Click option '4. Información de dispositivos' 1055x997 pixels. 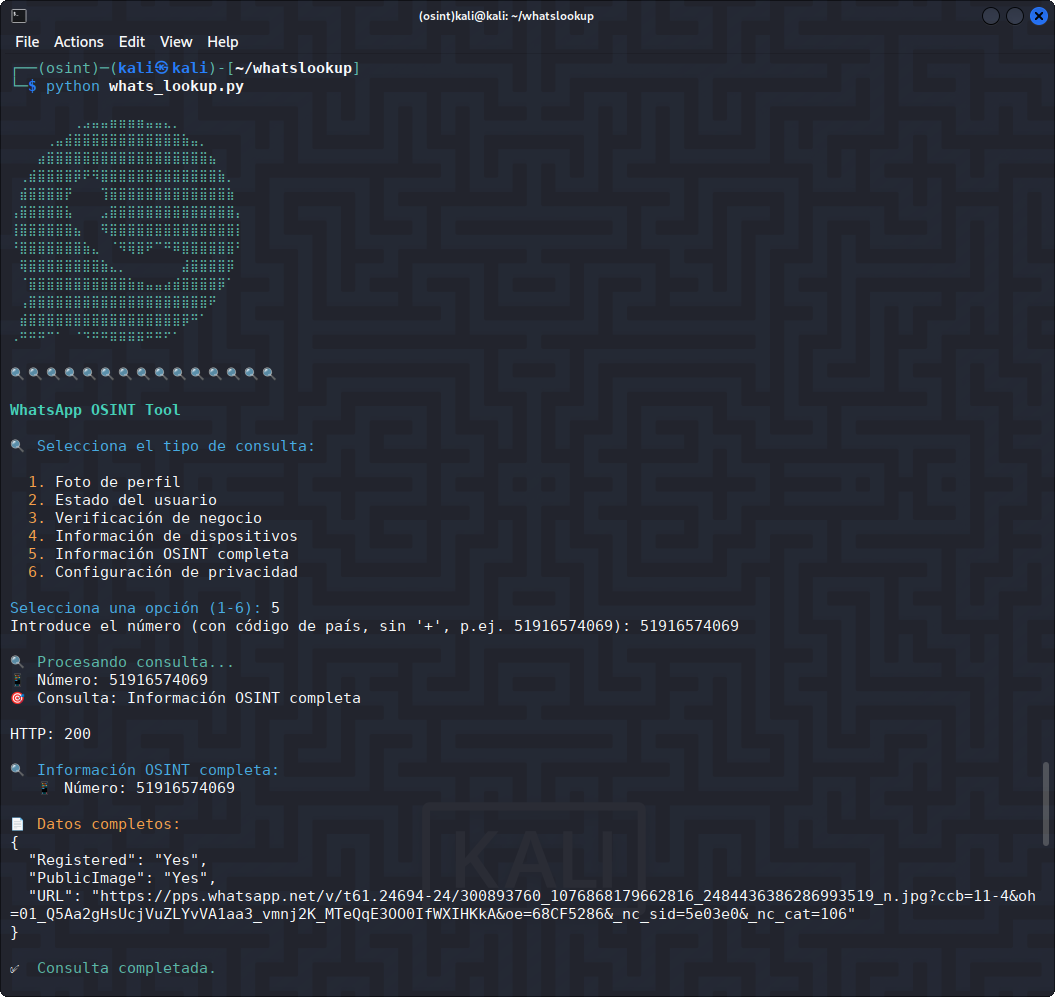pyautogui.click(x=163, y=536)
